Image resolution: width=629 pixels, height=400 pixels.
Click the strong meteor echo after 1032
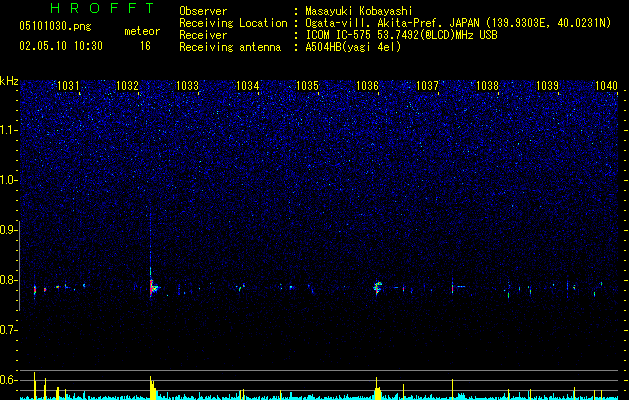(152, 287)
